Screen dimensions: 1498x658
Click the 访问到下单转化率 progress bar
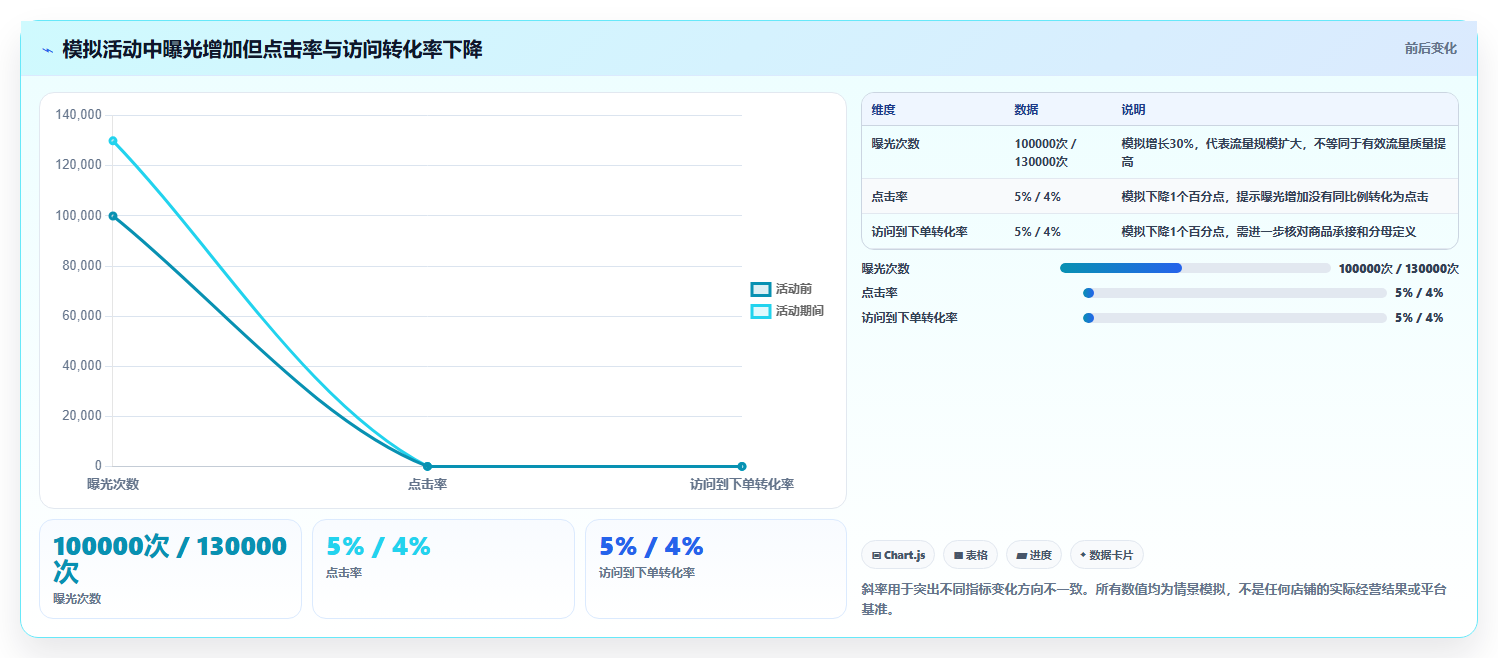pos(1235,317)
